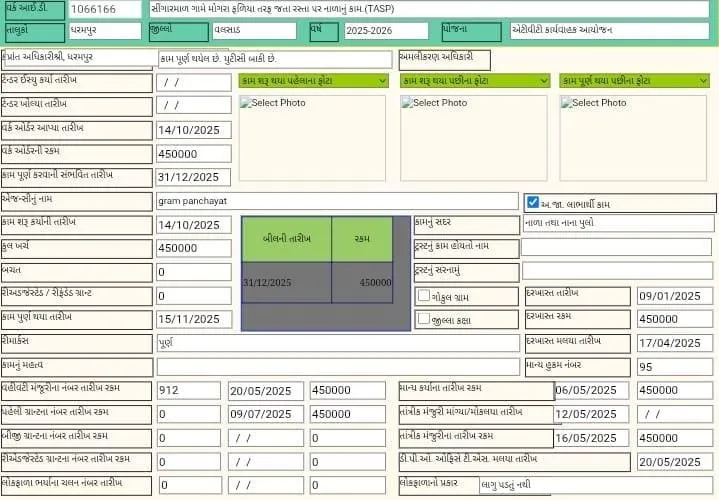Click the empty trust address field
This screenshot has width=719, height=500.
(617, 271)
